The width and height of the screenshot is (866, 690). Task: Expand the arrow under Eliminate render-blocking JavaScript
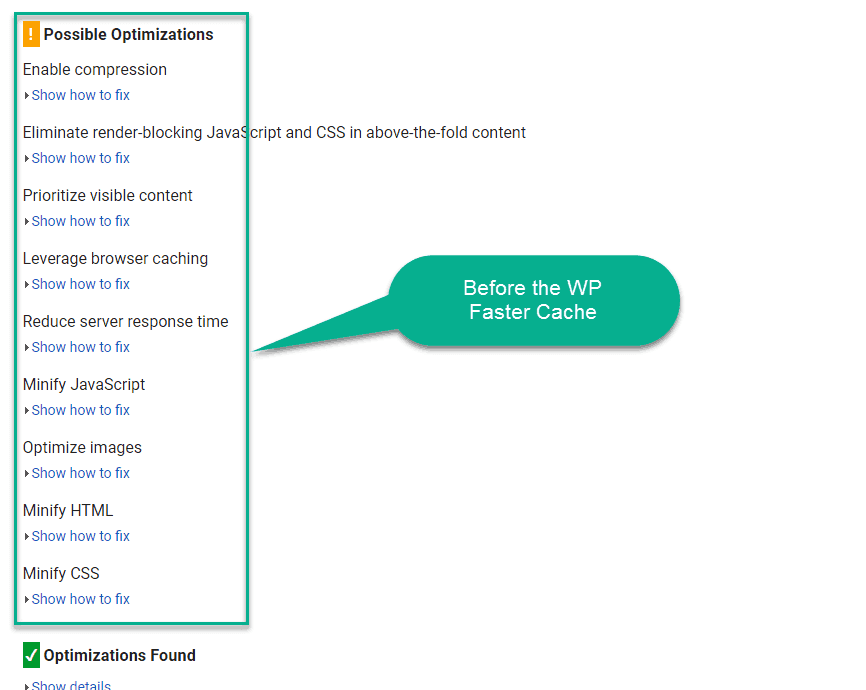pos(27,159)
